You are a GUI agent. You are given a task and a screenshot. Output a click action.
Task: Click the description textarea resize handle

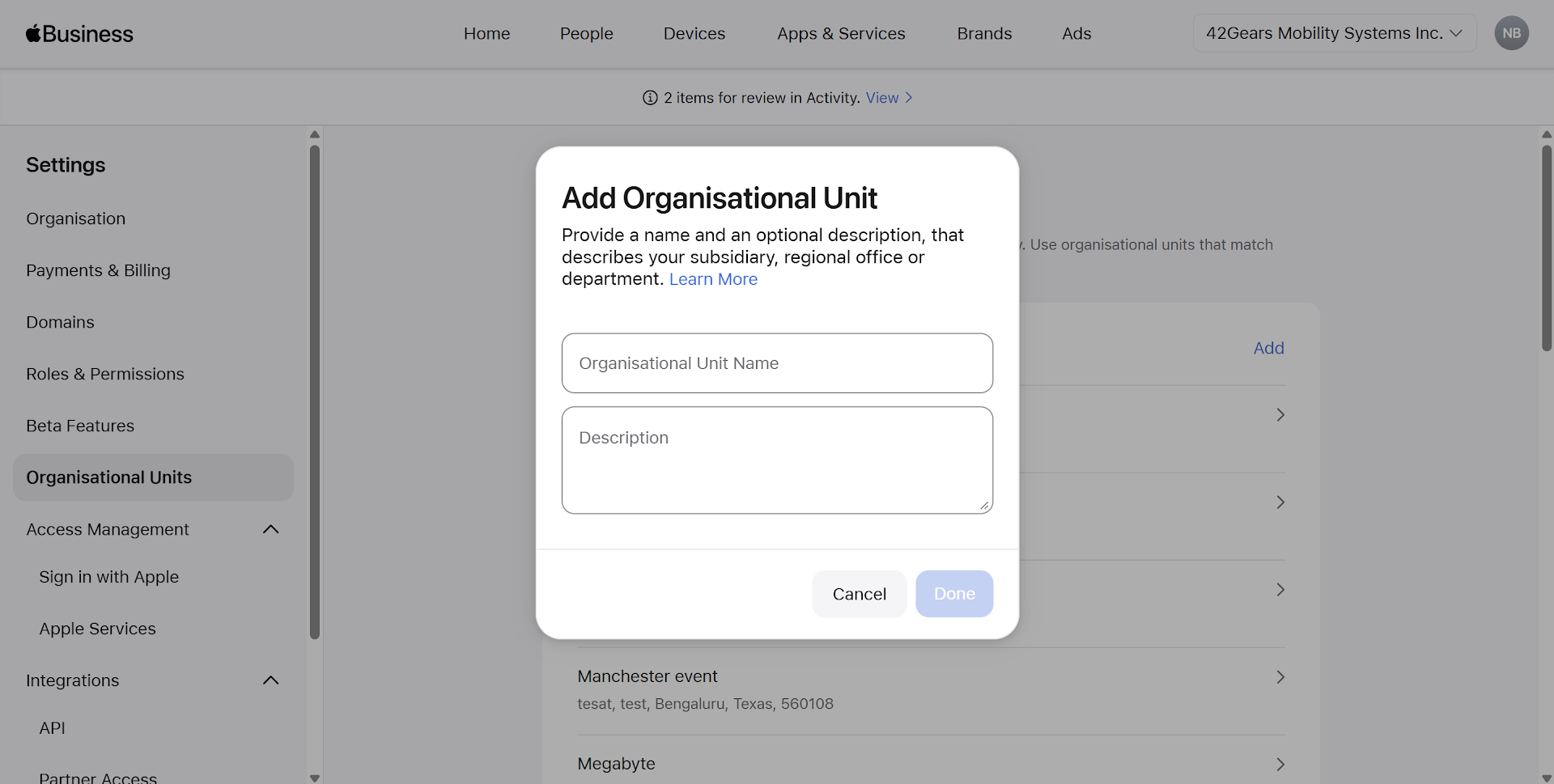984,505
